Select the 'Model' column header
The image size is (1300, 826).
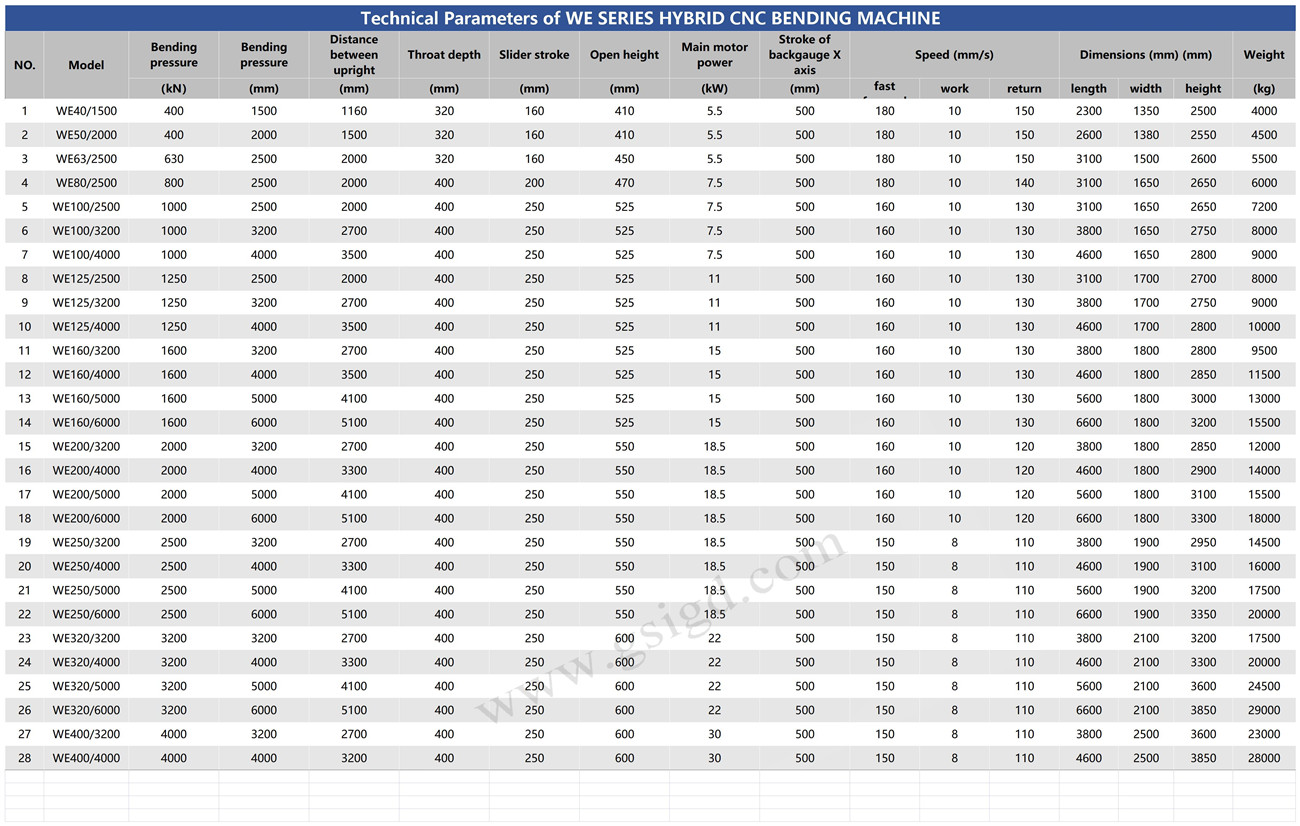click(x=86, y=65)
